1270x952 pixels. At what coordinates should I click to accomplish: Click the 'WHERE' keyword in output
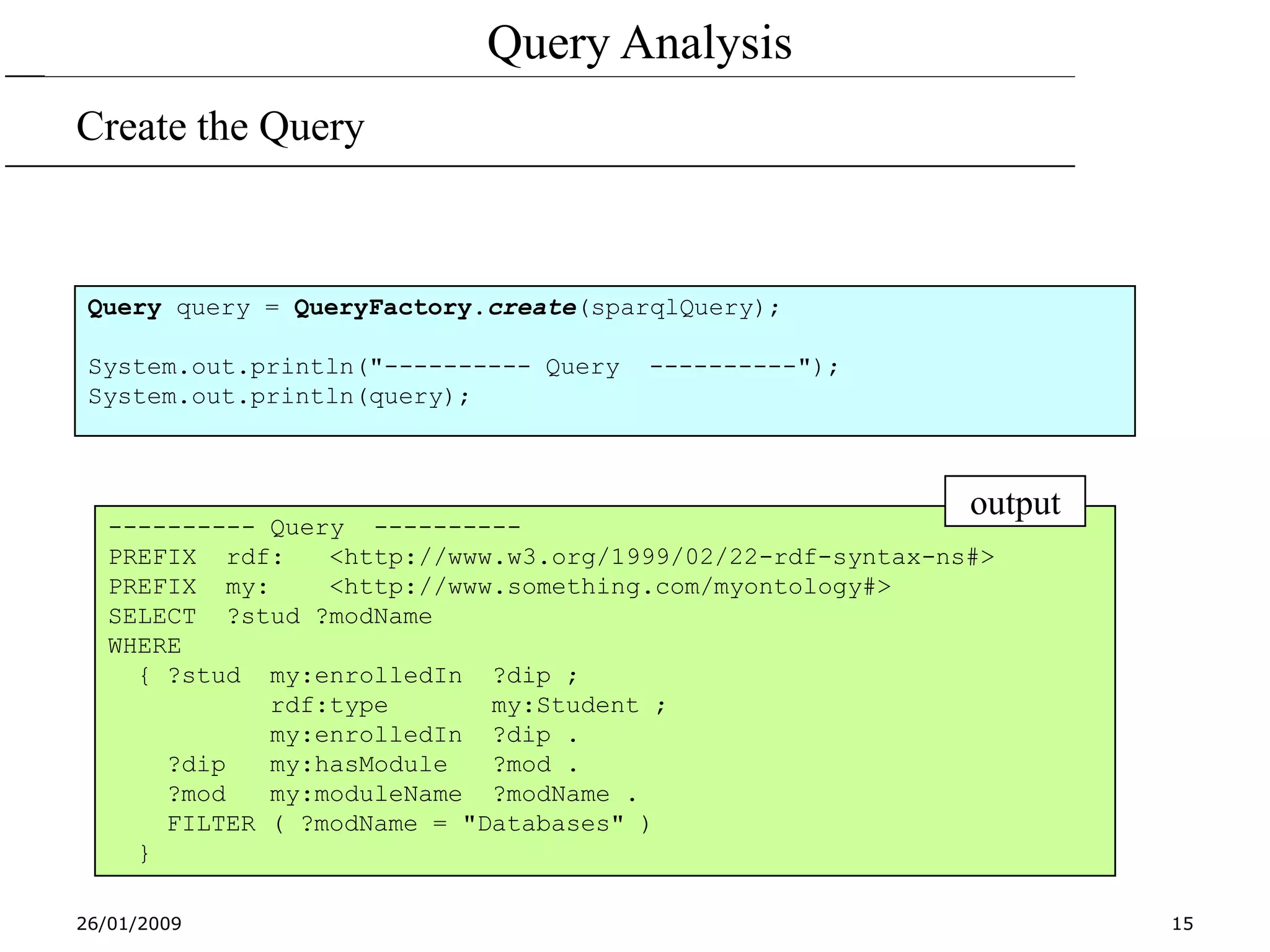pyautogui.click(x=145, y=646)
